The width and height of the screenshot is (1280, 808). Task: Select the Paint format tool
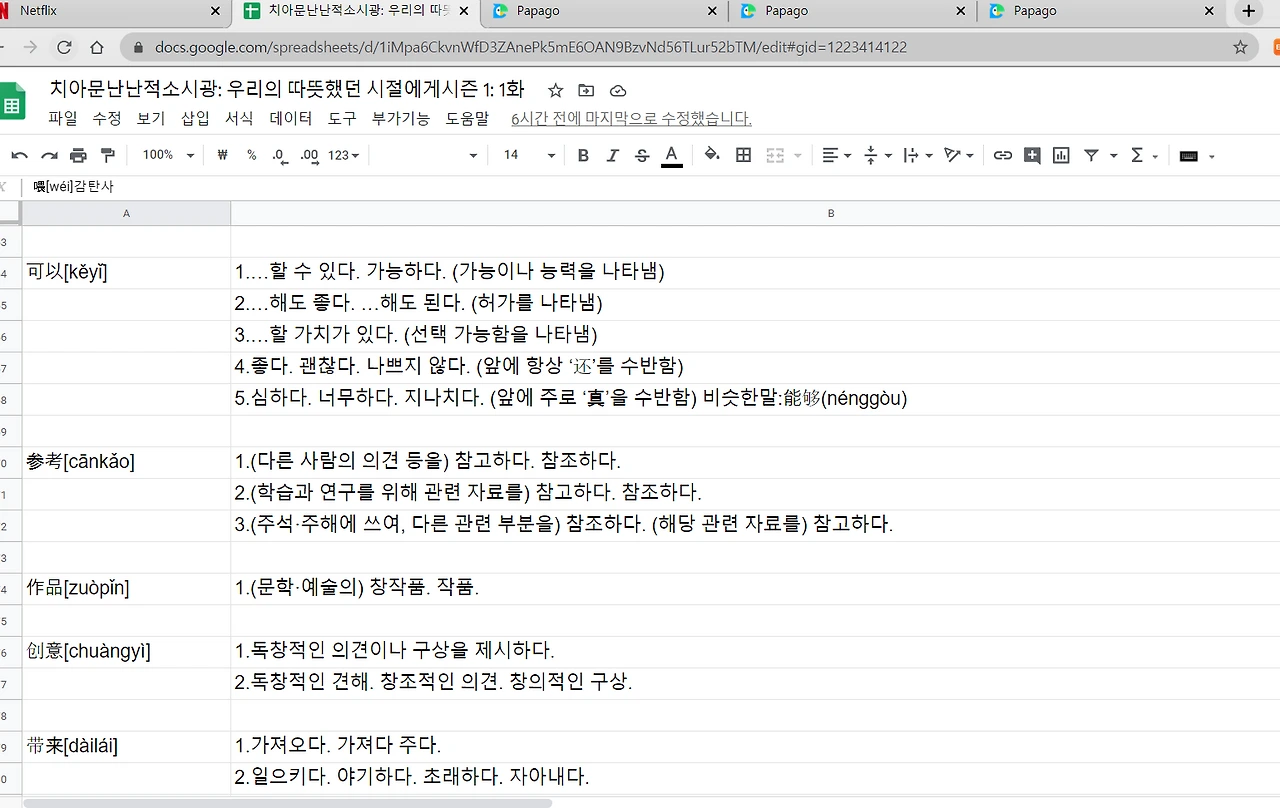pyautogui.click(x=110, y=155)
